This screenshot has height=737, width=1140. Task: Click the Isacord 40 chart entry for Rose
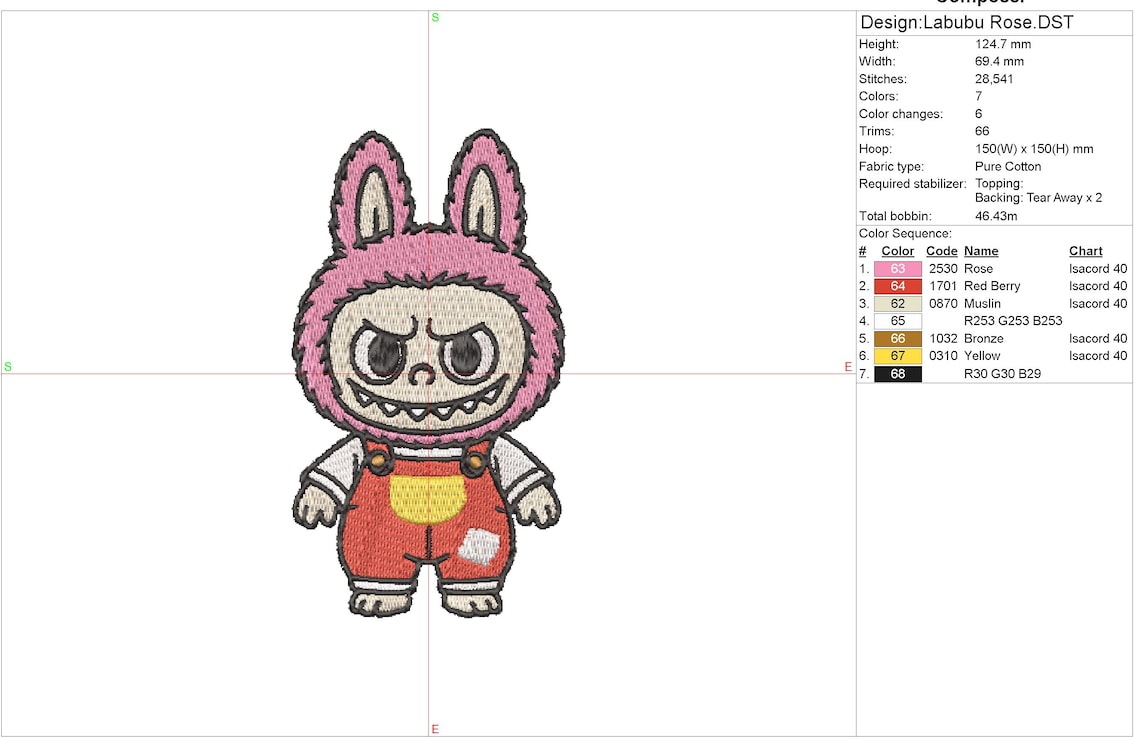point(1098,268)
